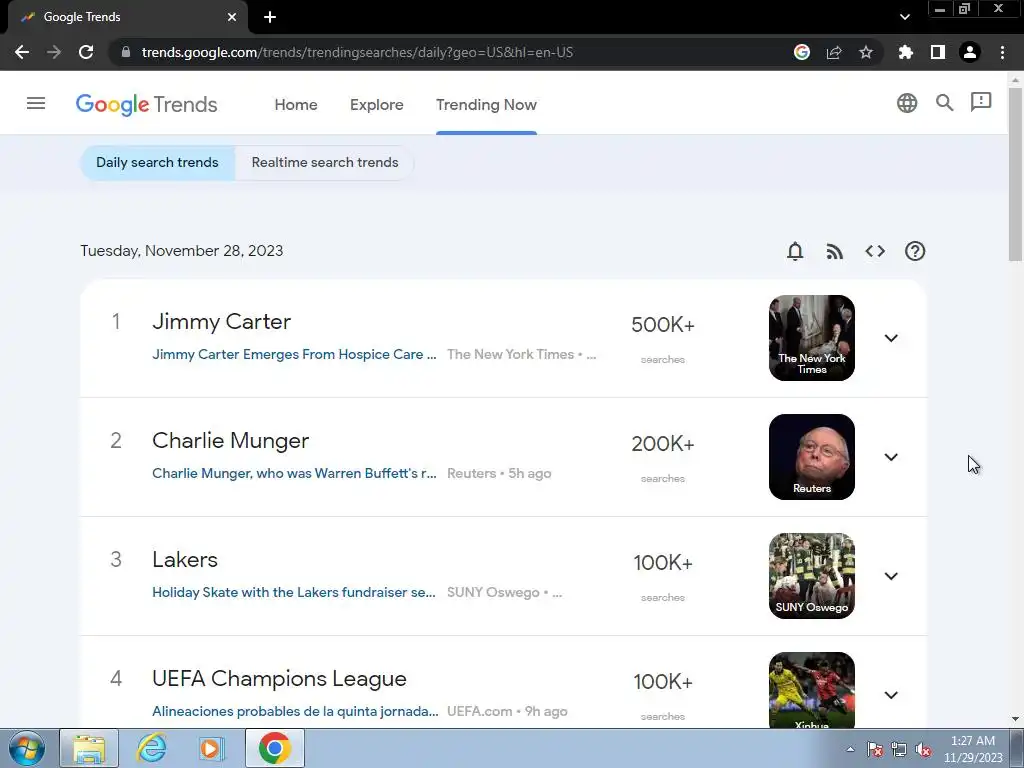This screenshot has height=768, width=1024.
Task: Go forward with the browser forward arrow
Action: (54, 52)
